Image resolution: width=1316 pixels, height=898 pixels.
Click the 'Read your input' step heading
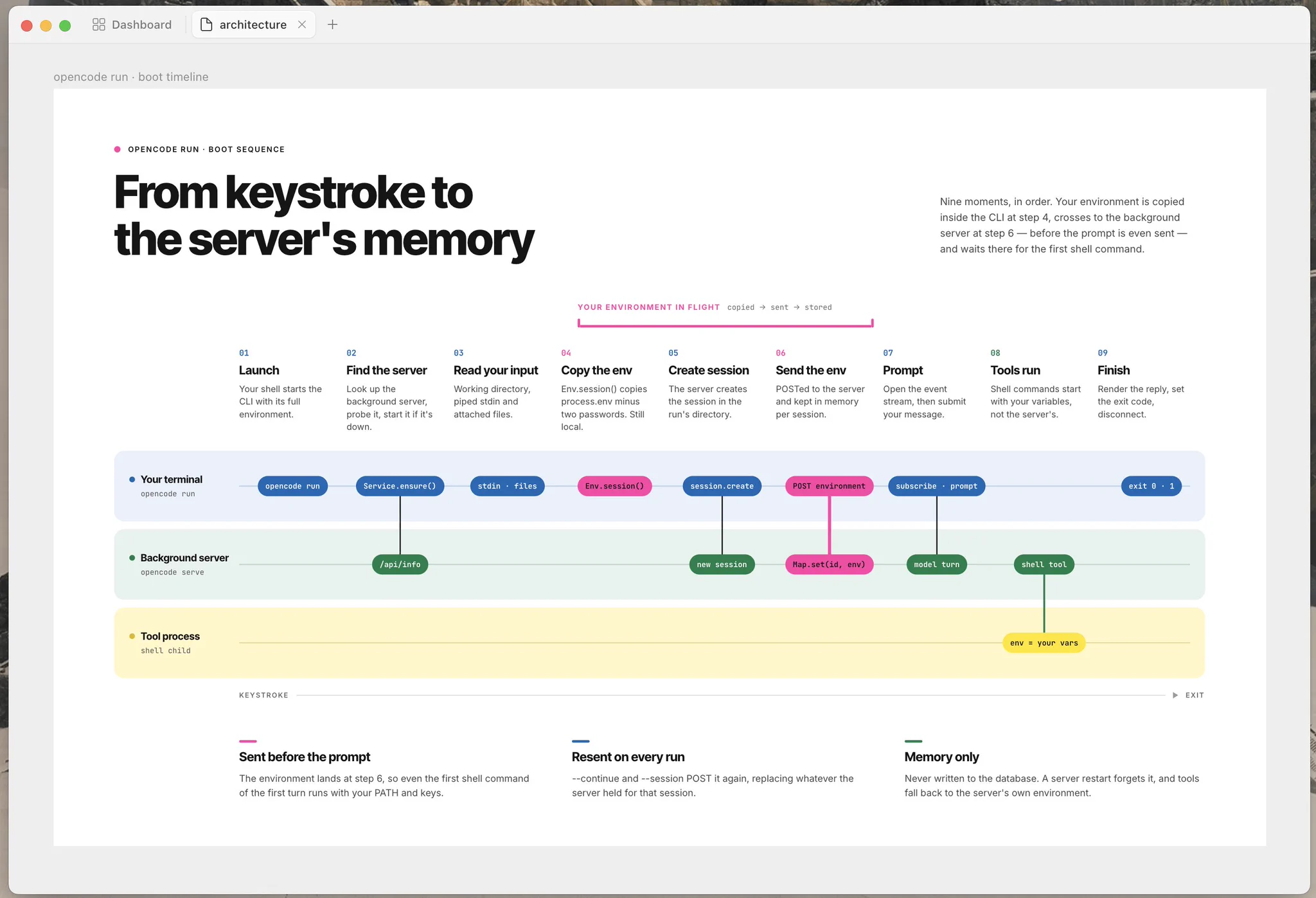[495, 370]
